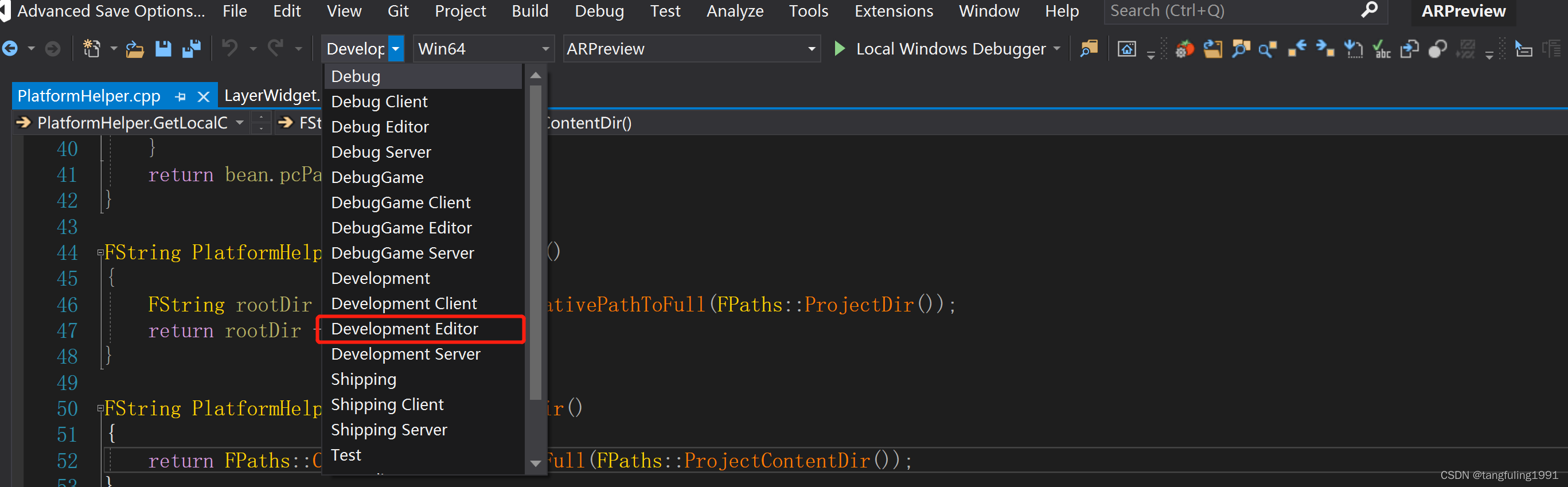Click the Local Windows Debugger button label
Screen dimensions: 1568x487
pyautogui.click(x=951, y=49)
